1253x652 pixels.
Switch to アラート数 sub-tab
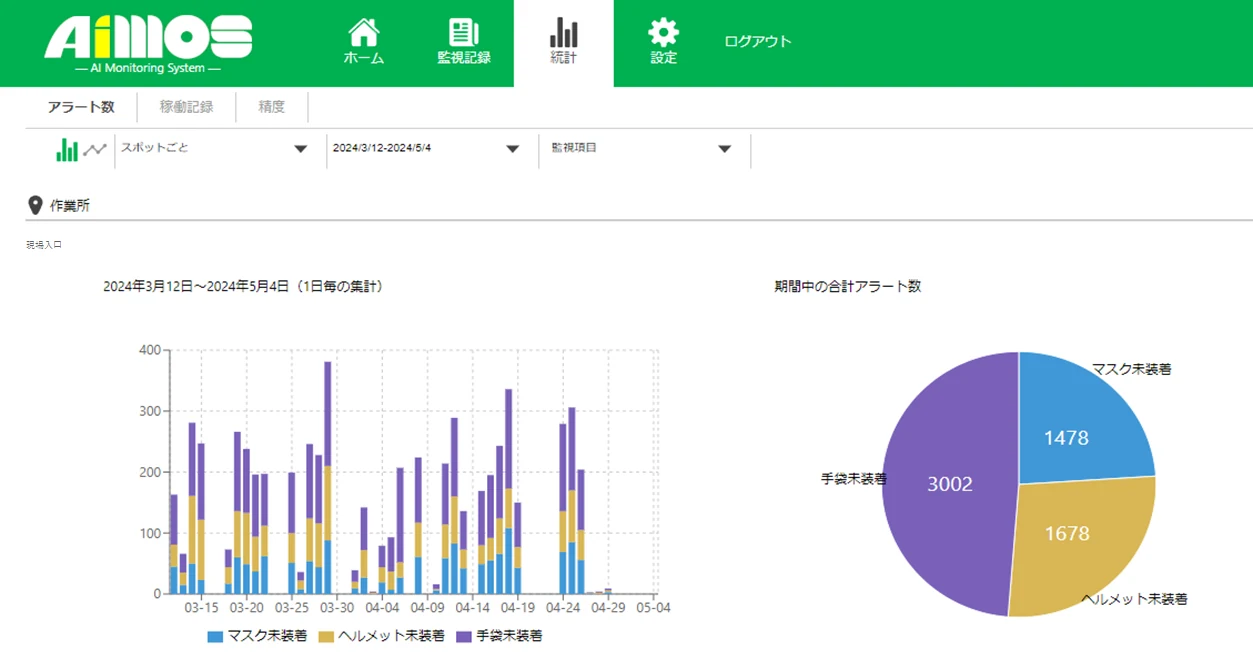tap(81, 107)
